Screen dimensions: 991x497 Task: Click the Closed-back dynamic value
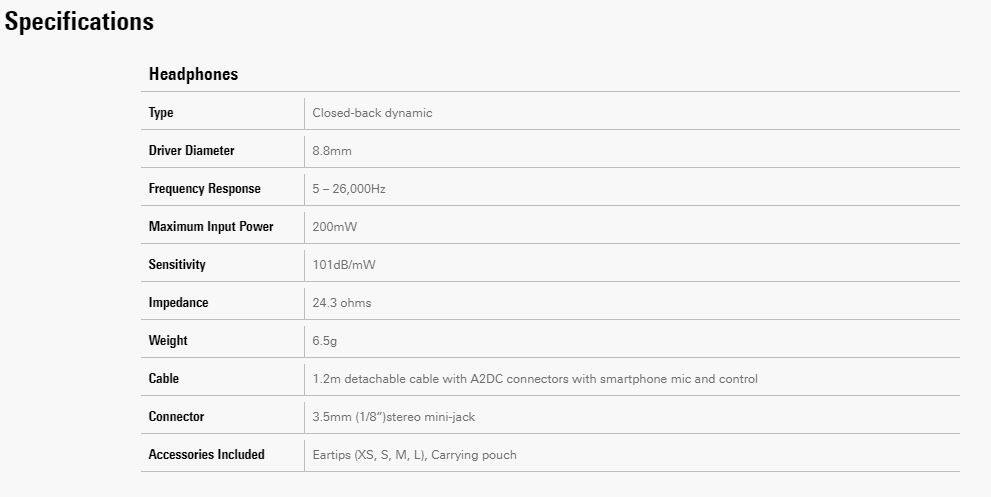tap(372, 113)
